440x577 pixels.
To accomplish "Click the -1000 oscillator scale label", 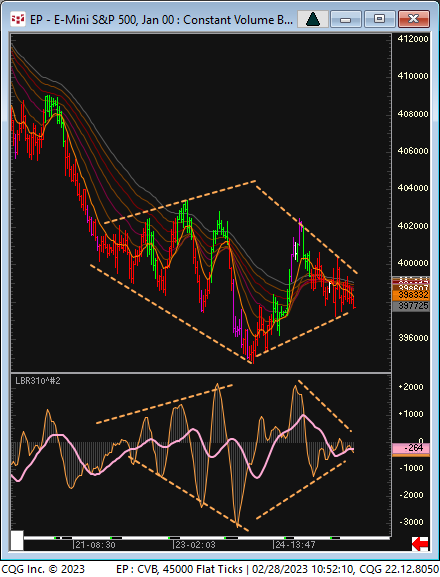I will 411,468.
